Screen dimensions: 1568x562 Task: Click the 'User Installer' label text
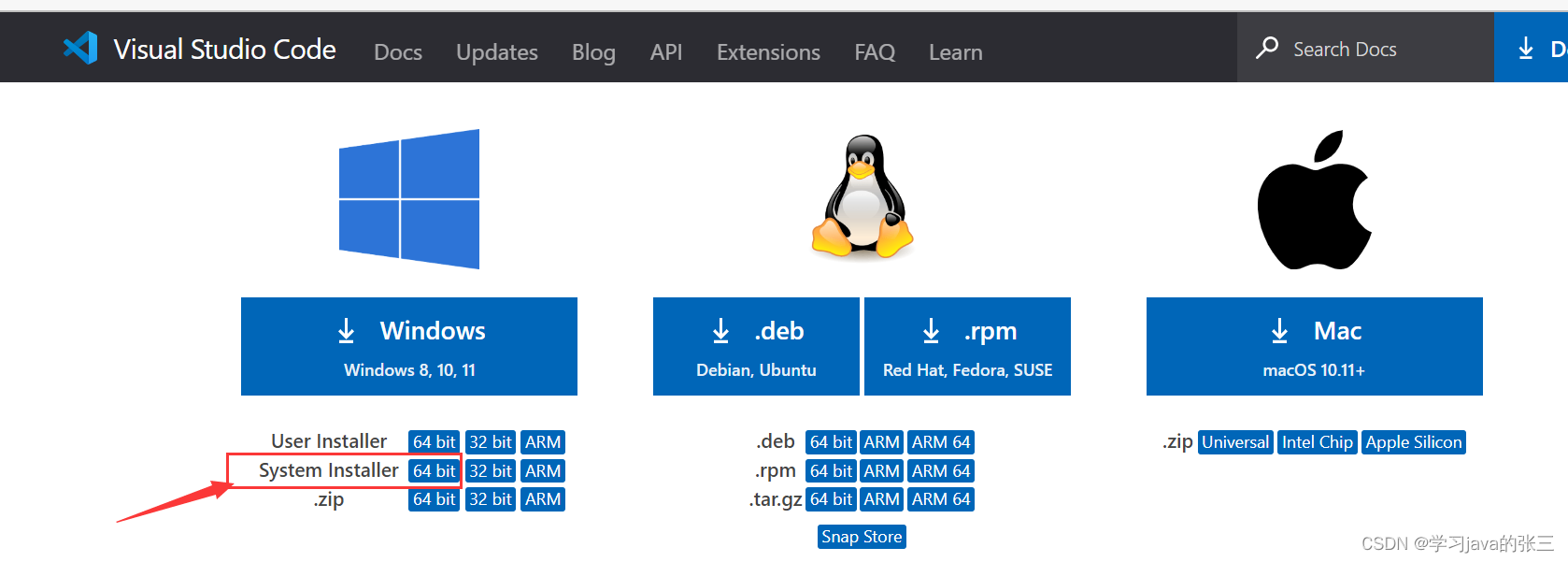(x=329, y=441)
